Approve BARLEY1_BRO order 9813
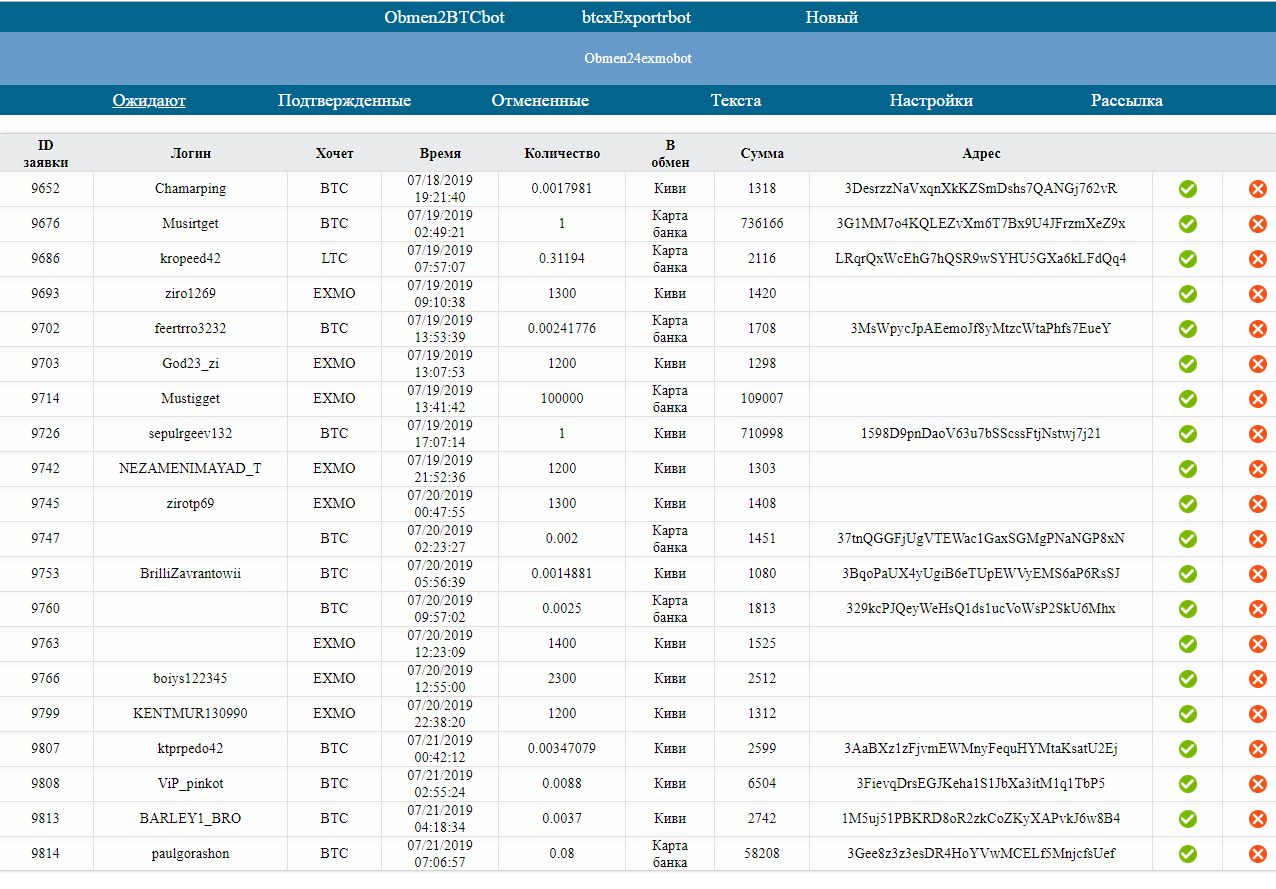The image size is (1276, 889). pyautogui.click(x=1188, y=819)
